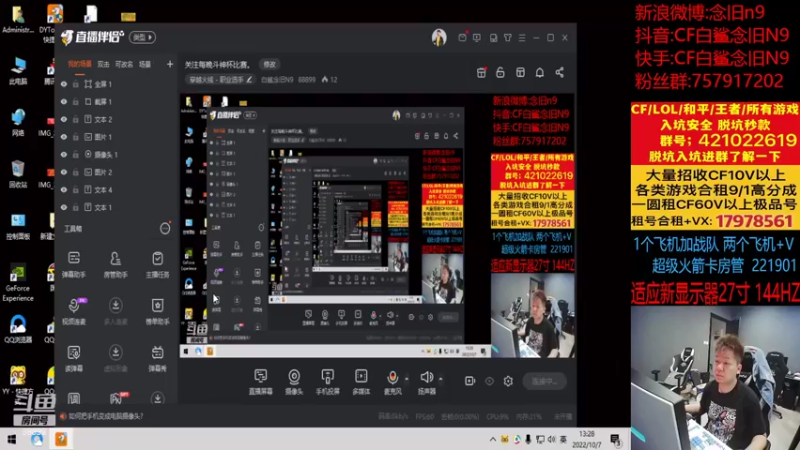Image resolution: width=800 pixels, height=450 pixels.
Task: Add 摄像头 camera source from bottom bar
Action: pos(294,382)
